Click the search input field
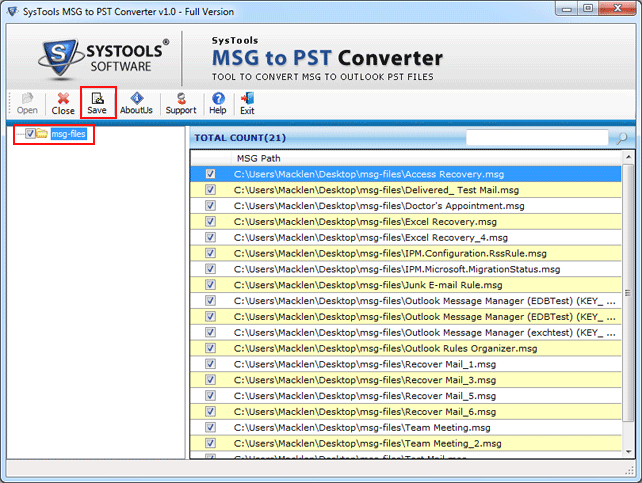 coord(537,138)
